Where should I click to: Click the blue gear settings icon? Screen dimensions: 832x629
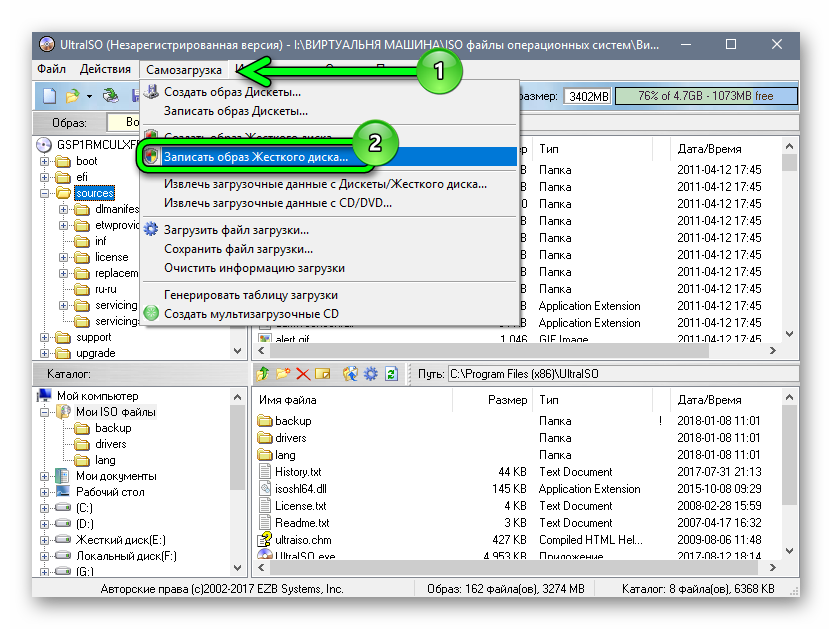pyautogui.click(x=370, y=374)
